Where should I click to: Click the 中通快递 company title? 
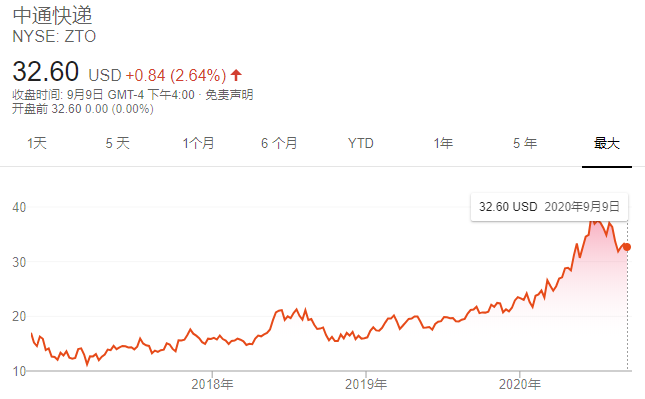point(52,16)
